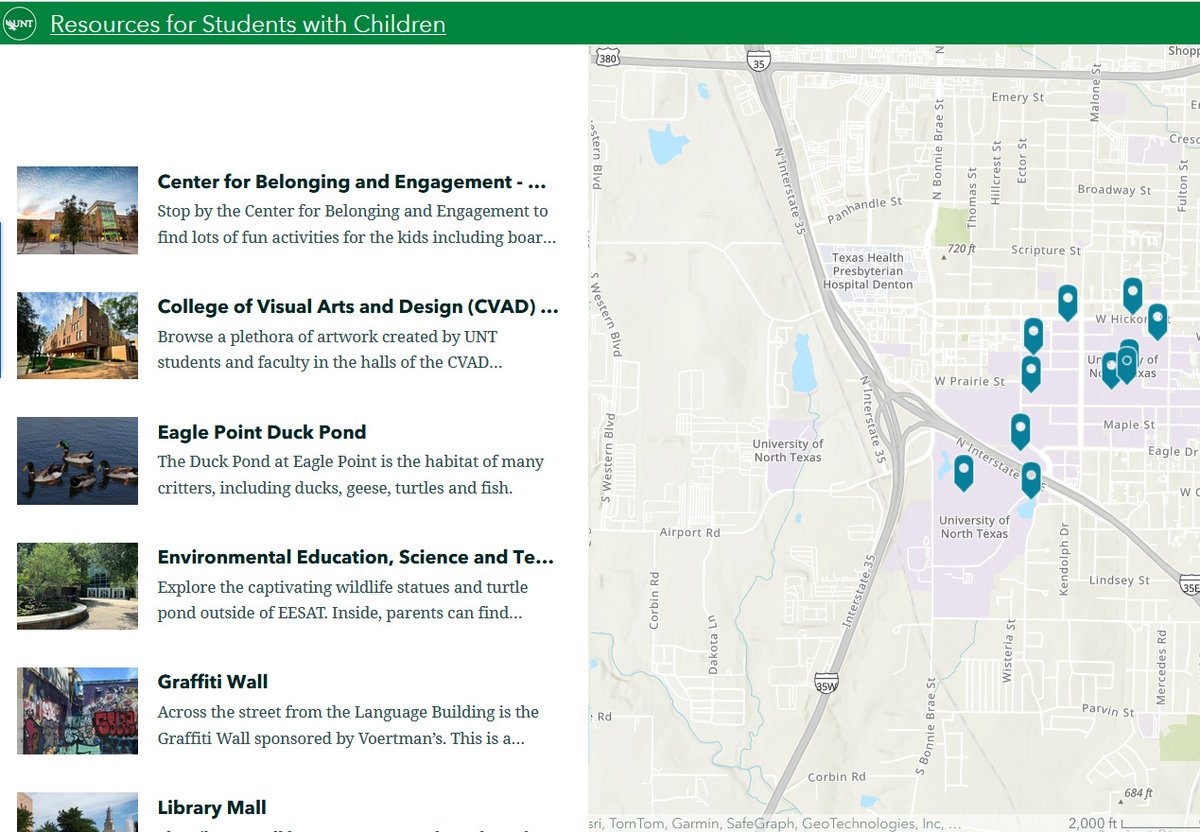The image size is (1200, 832).
Task: Select the map pin covering 'North' in the University label cluster
Action: coord(1109,369)
